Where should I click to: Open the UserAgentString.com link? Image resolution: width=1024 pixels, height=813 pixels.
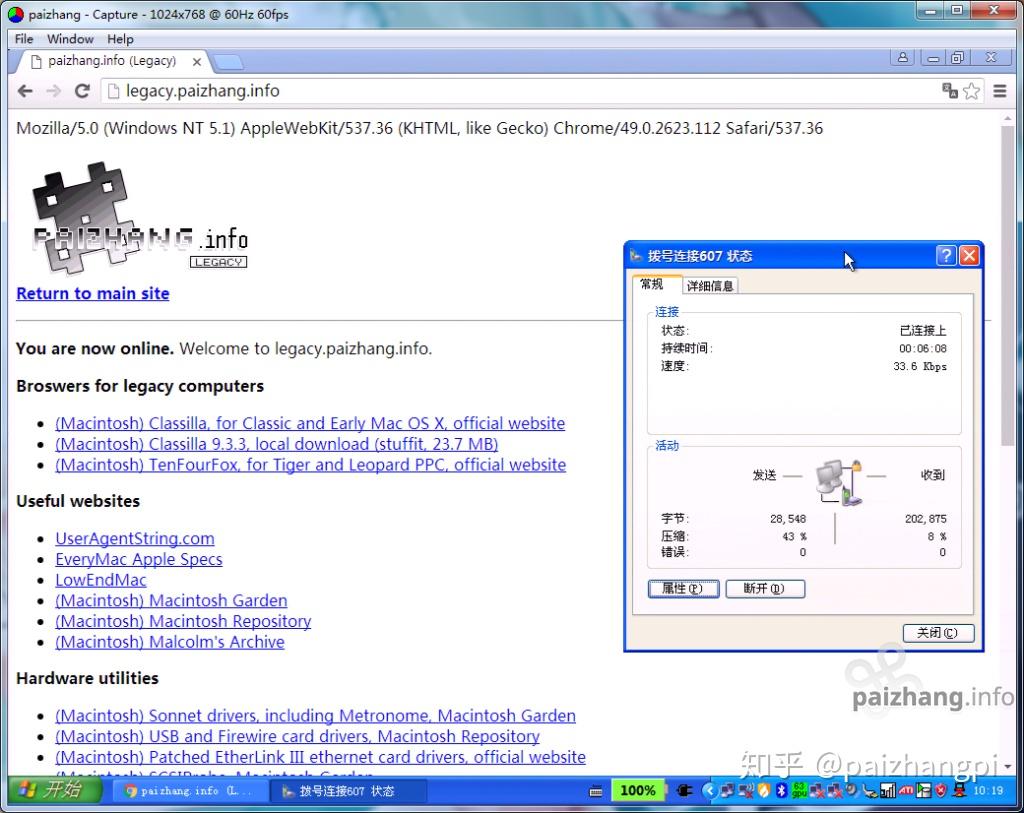coord(135,538)
